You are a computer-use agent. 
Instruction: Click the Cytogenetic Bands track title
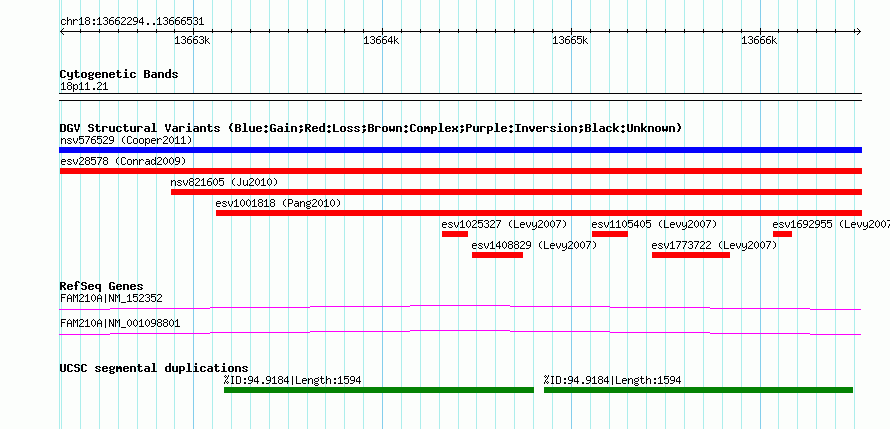(x=119, y=74)
